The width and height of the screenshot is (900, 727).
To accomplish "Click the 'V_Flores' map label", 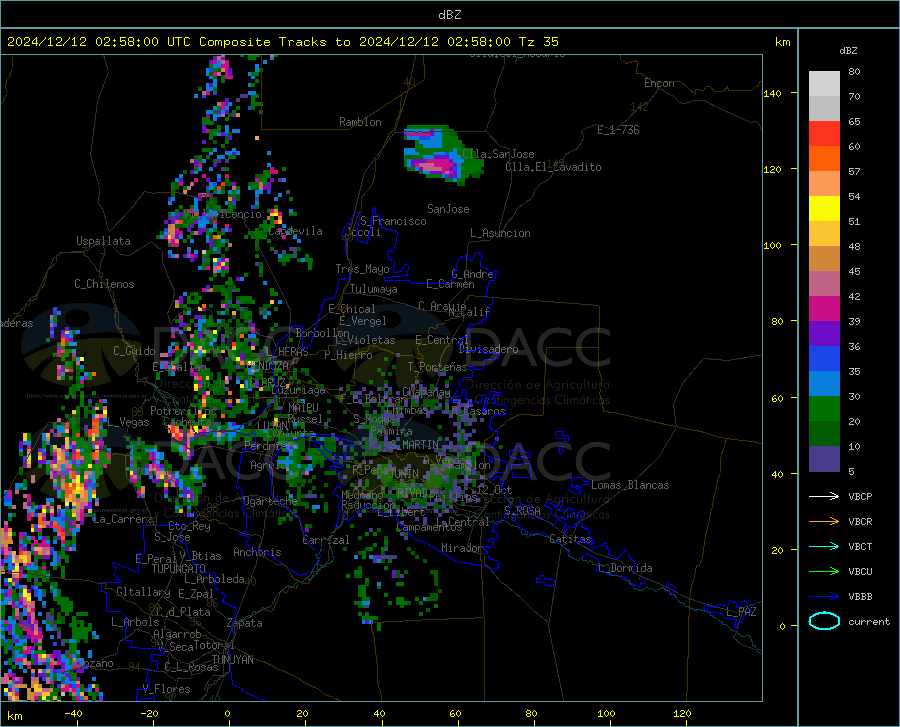I will (x=166, y=689).
